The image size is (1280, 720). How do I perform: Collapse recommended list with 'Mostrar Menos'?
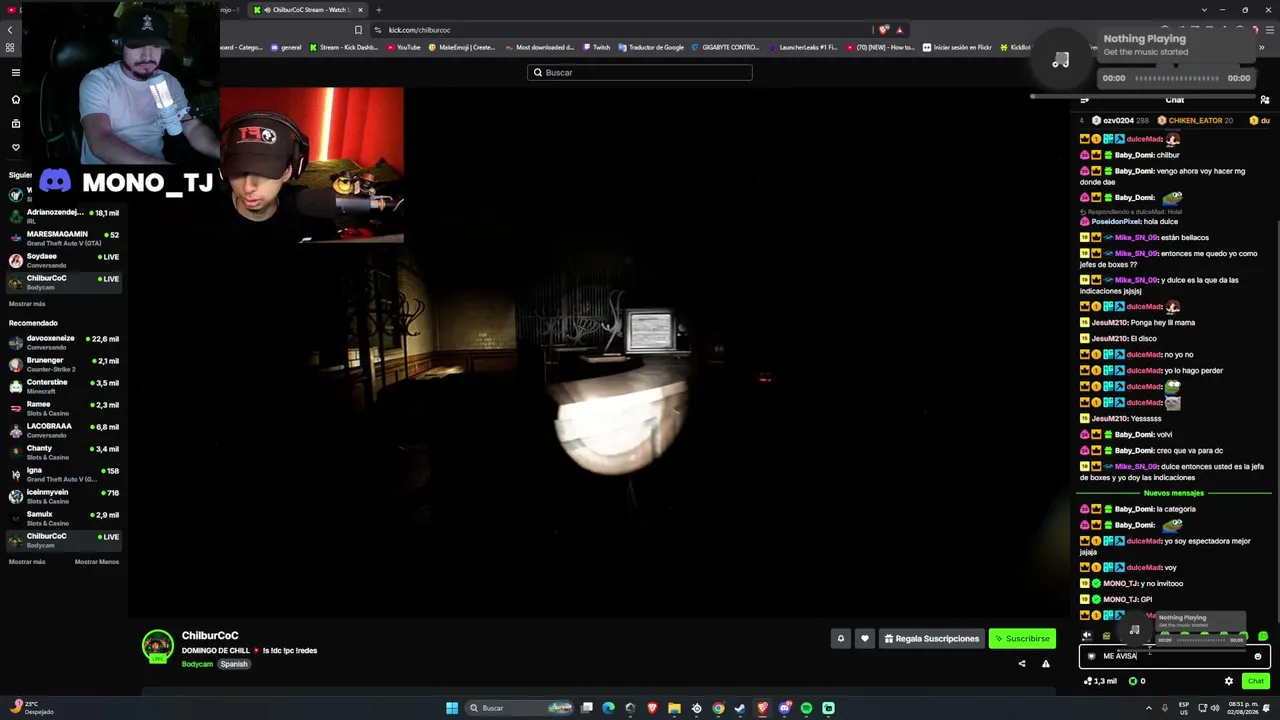[x=97, y=562]
